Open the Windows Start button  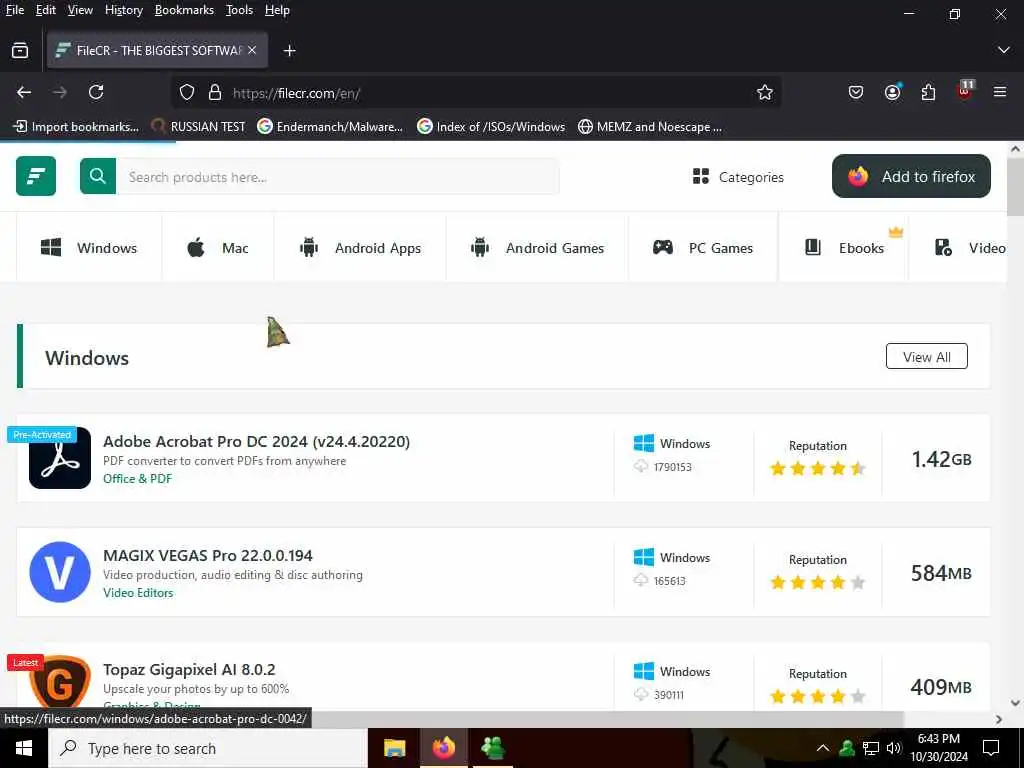click(24, 748)
